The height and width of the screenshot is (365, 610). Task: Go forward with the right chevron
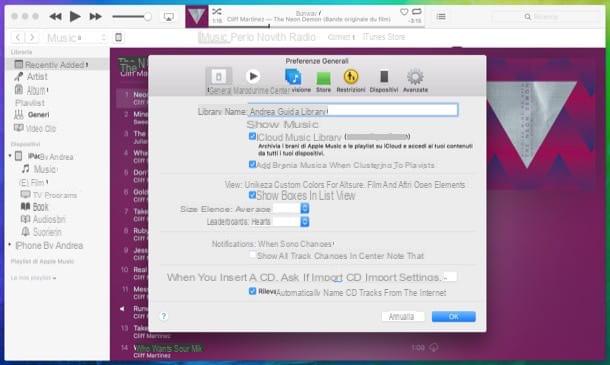click(32, 37)
